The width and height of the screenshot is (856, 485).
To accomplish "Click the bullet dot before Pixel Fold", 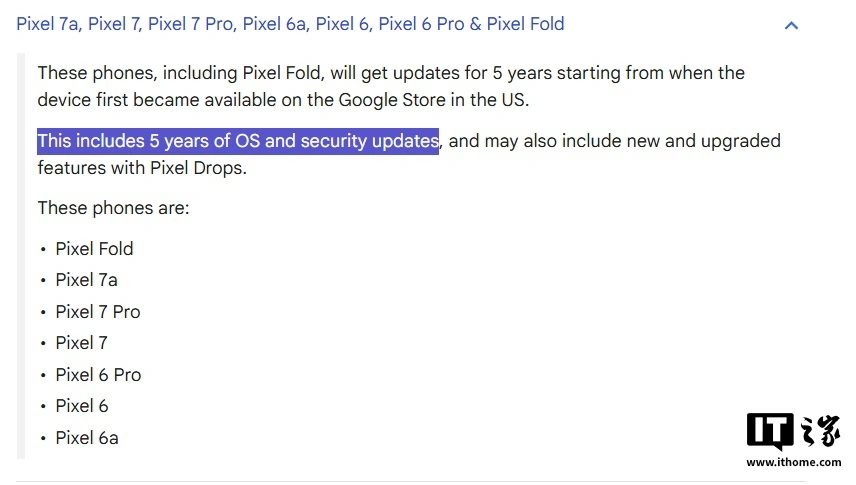I will pos(43,250).
